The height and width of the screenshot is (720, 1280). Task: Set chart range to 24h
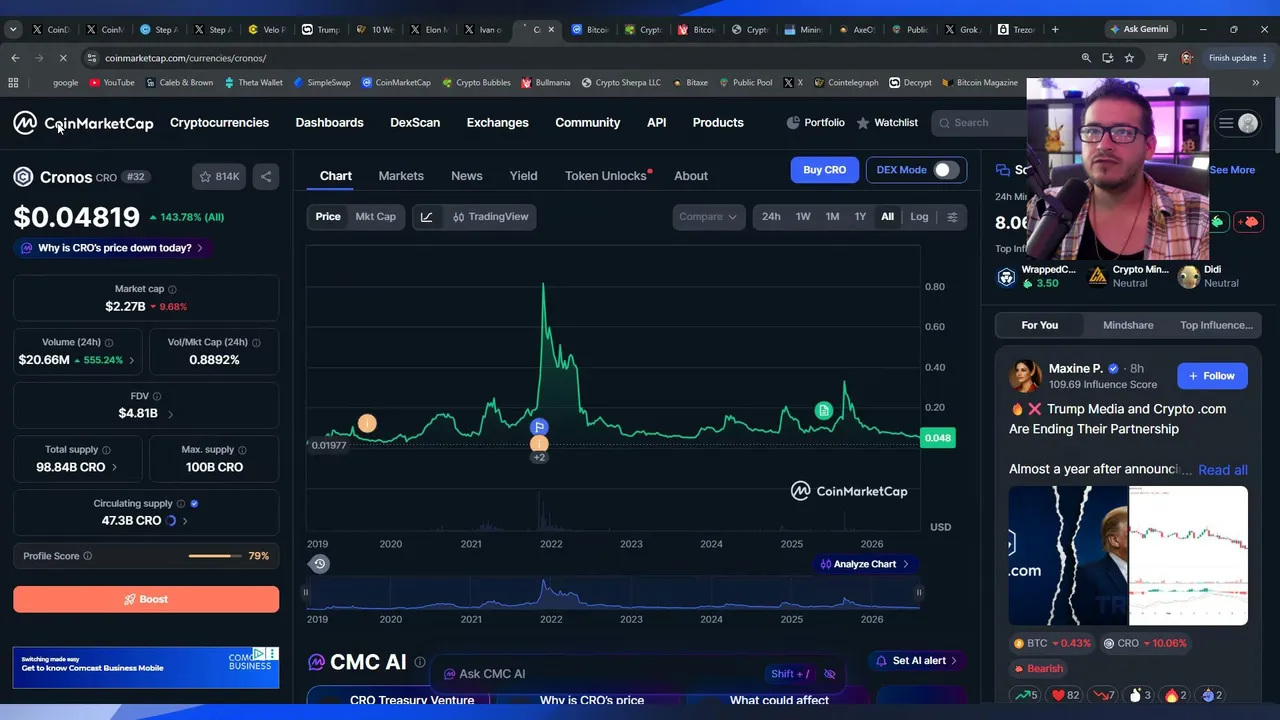click(771, 217)
